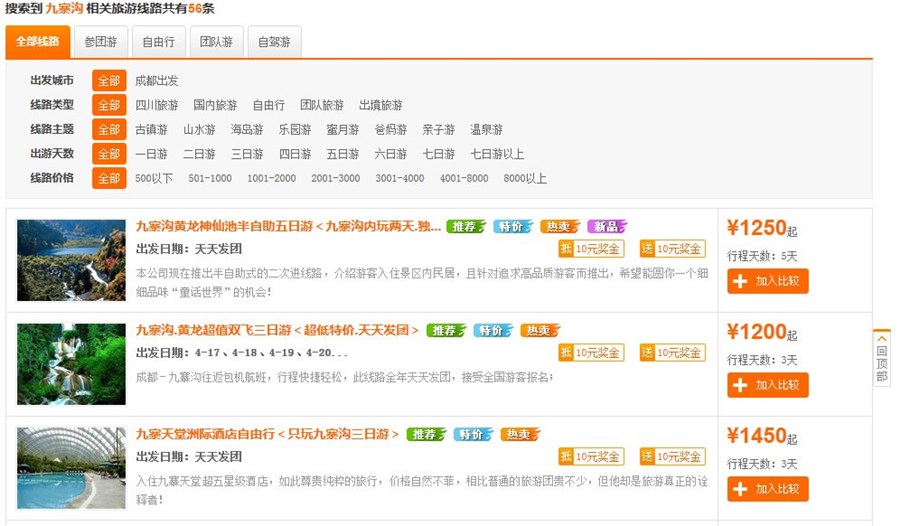Image resolution: width=900 pixels, height=526 pixels.
Task: Add the ¥1250 tour to comparison
Action: [767, 282]
